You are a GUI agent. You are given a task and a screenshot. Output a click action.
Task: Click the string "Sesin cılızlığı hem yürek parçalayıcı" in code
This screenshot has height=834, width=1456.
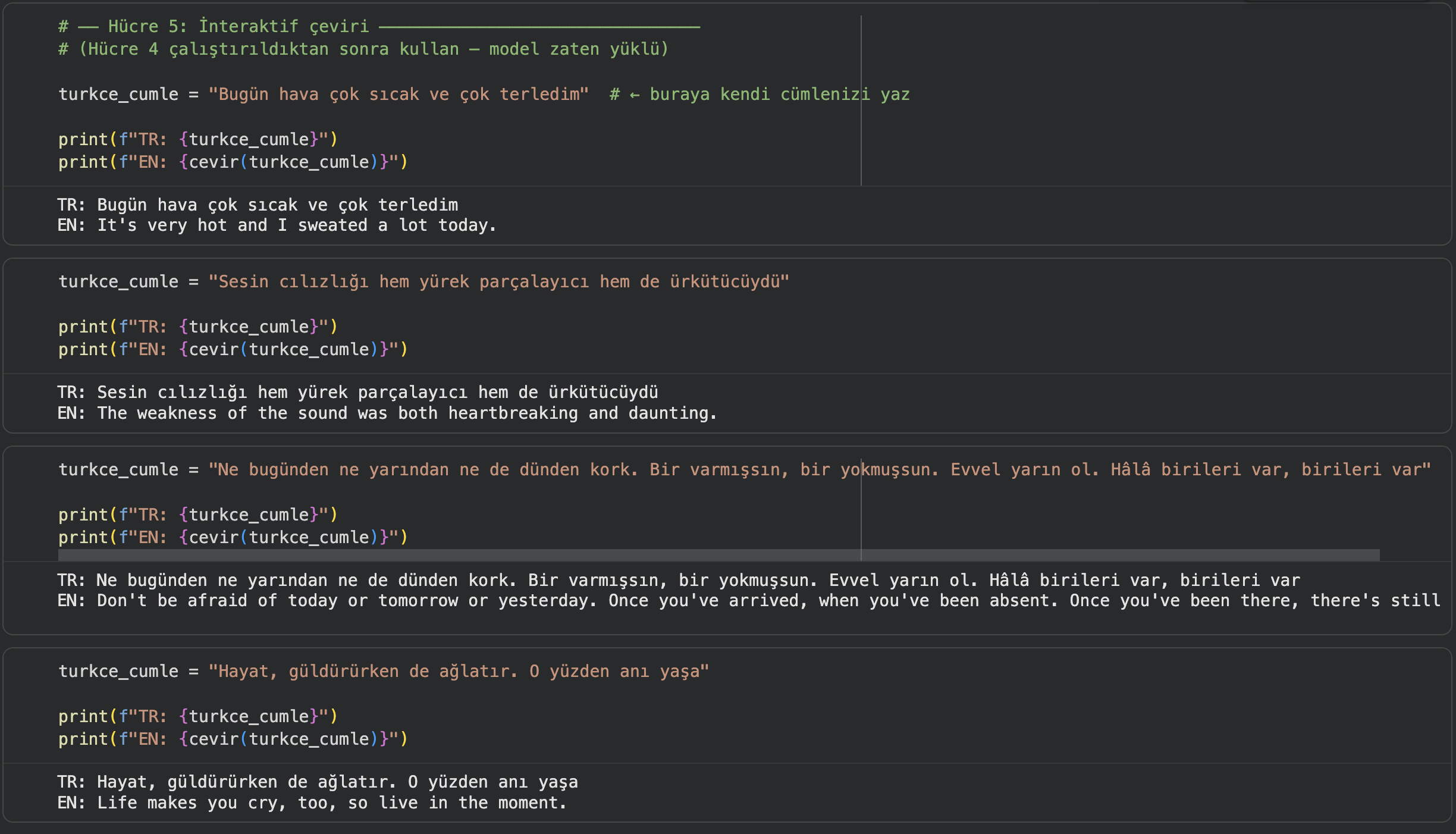click(x=398, y=281)
